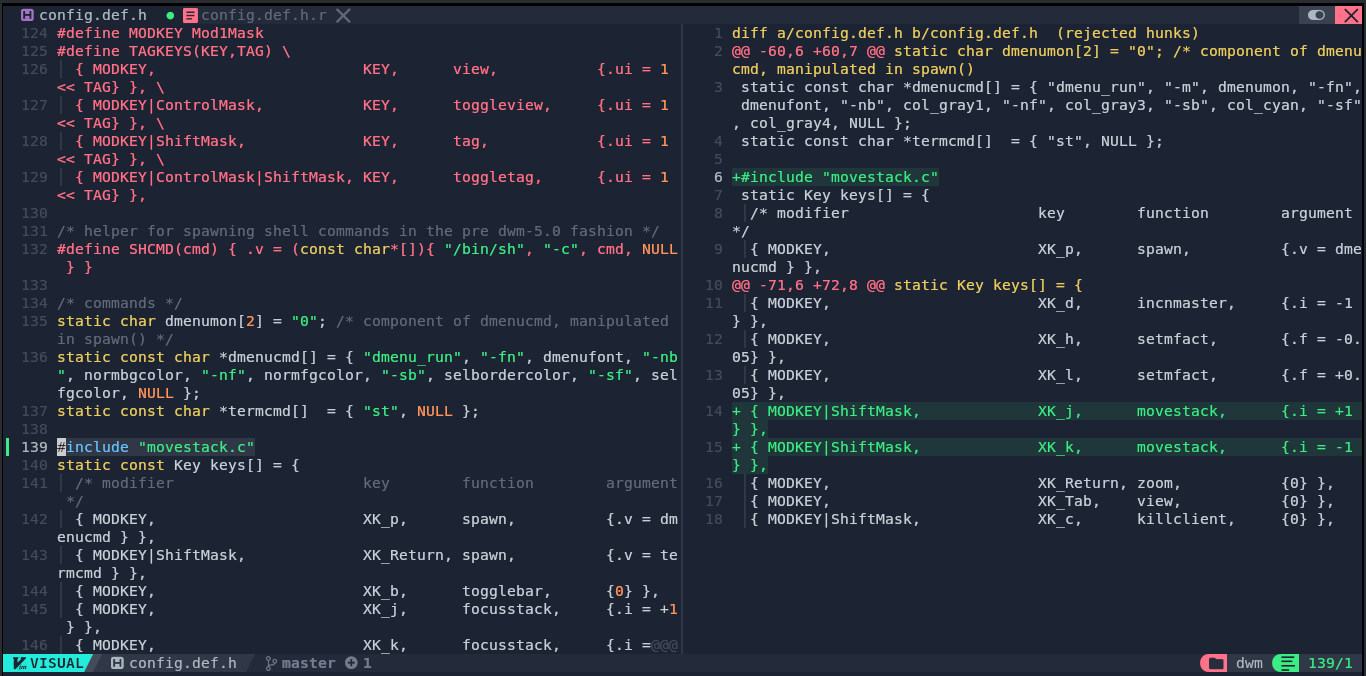
Task: Click line number 6 in right pane
Action: point(718,177)
